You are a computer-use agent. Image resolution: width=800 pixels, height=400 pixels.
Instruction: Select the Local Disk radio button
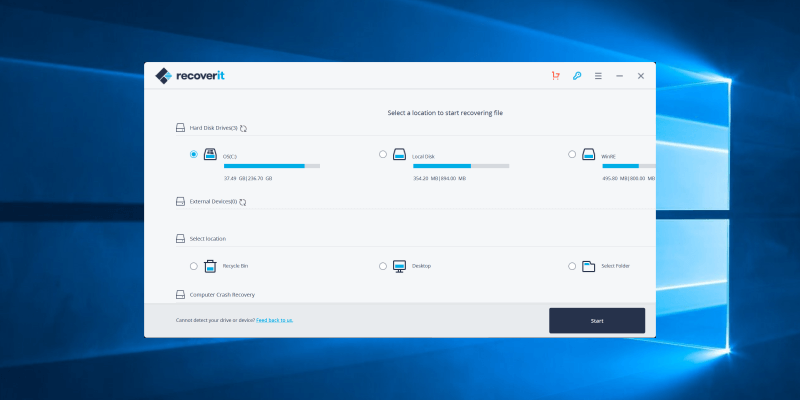pos(383,154)
